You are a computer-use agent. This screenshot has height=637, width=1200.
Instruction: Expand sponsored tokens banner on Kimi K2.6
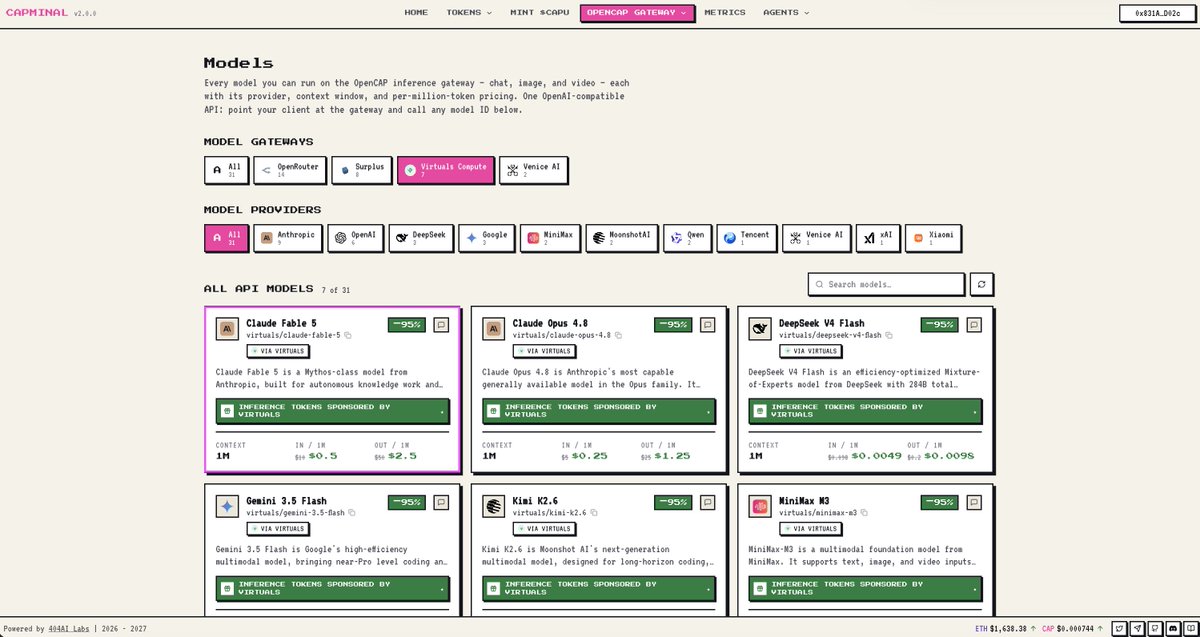click(599, 588)
